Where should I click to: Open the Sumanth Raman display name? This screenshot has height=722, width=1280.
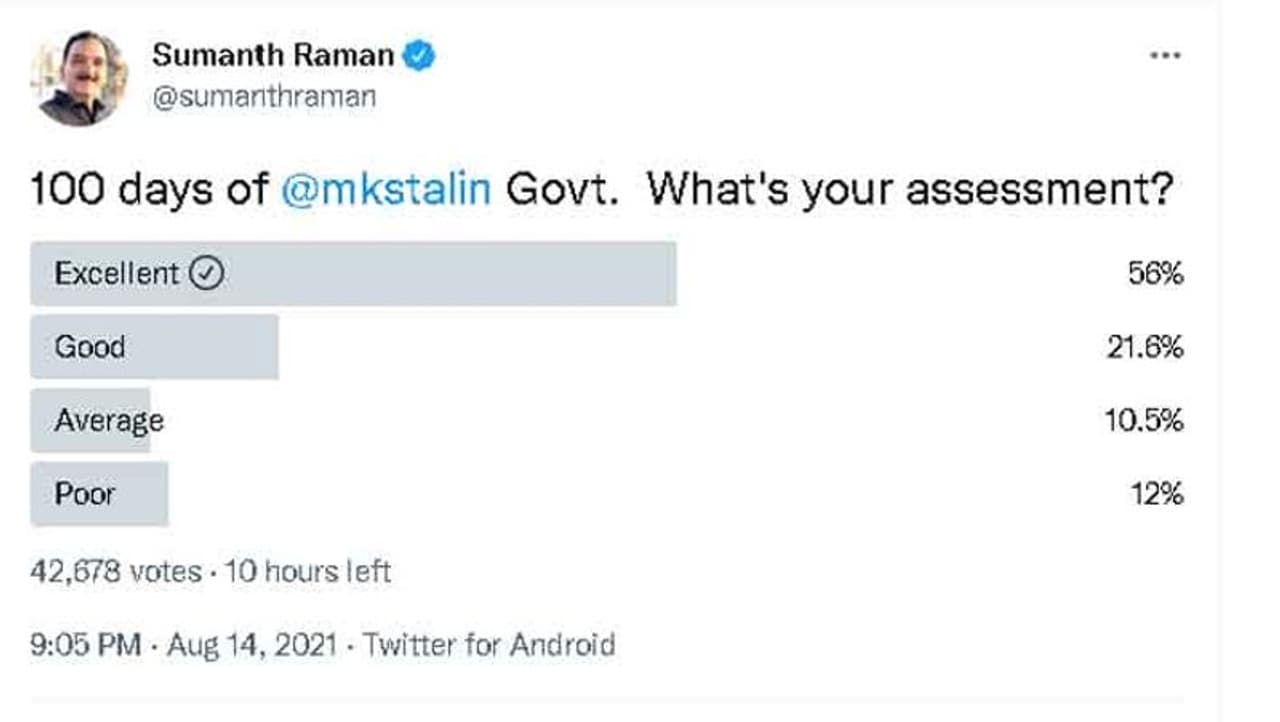pos(273,56)
